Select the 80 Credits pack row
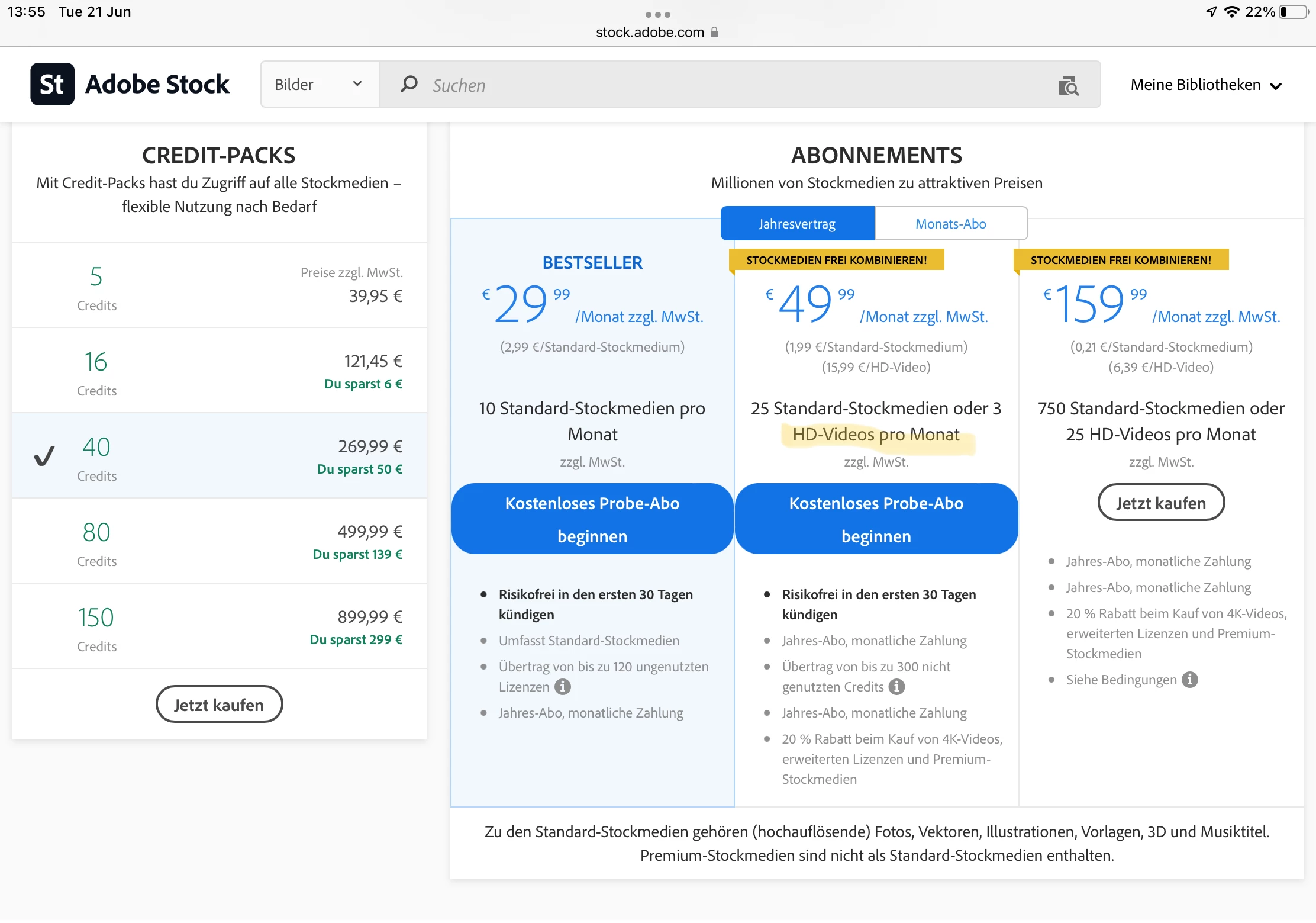The height and width of the screenshot is (923, 1316). point(219,541)
